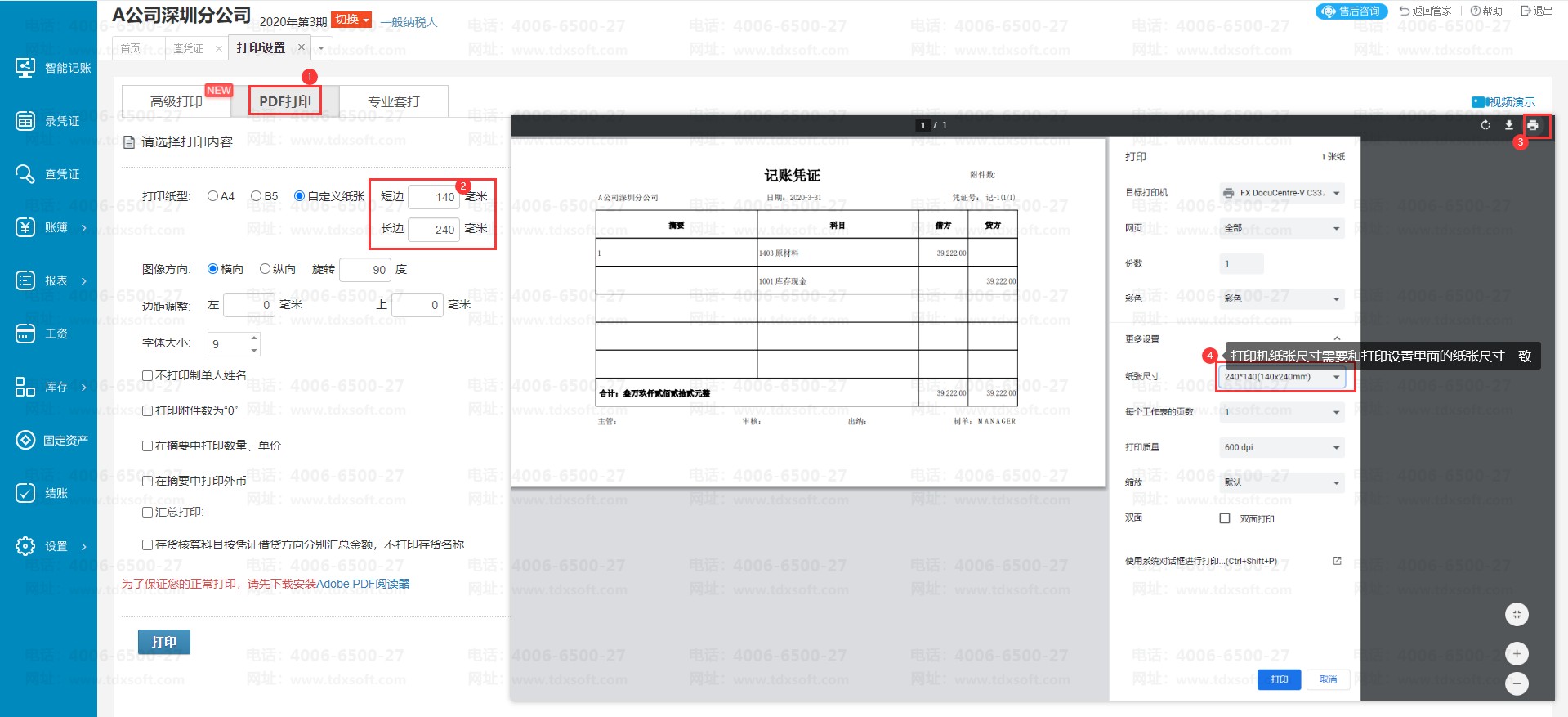This screenshot has width=1568, height=717.
Task: Click the rotate icon in PDF viewer toolbar
Action: (x=1485, y=125)
